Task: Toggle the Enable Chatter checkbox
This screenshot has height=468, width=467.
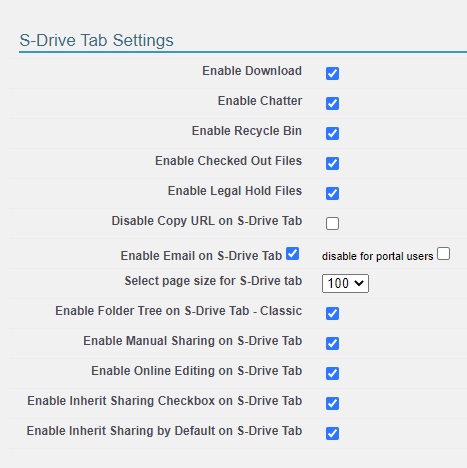Action: tap(332, 103)
